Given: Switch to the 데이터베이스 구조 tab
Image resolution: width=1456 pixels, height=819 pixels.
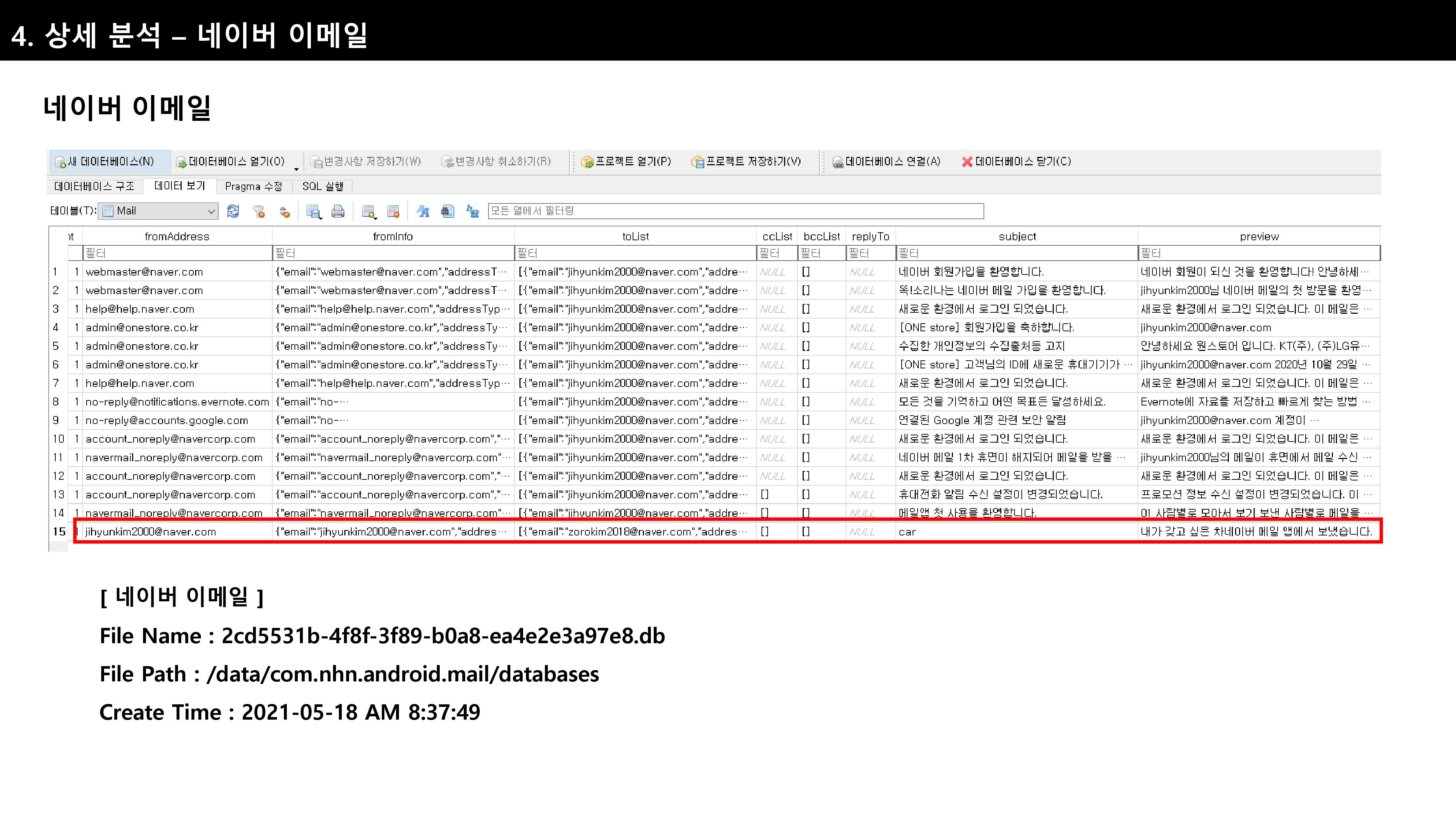Looking at the screenshot, I should click(x=94, y=186).
